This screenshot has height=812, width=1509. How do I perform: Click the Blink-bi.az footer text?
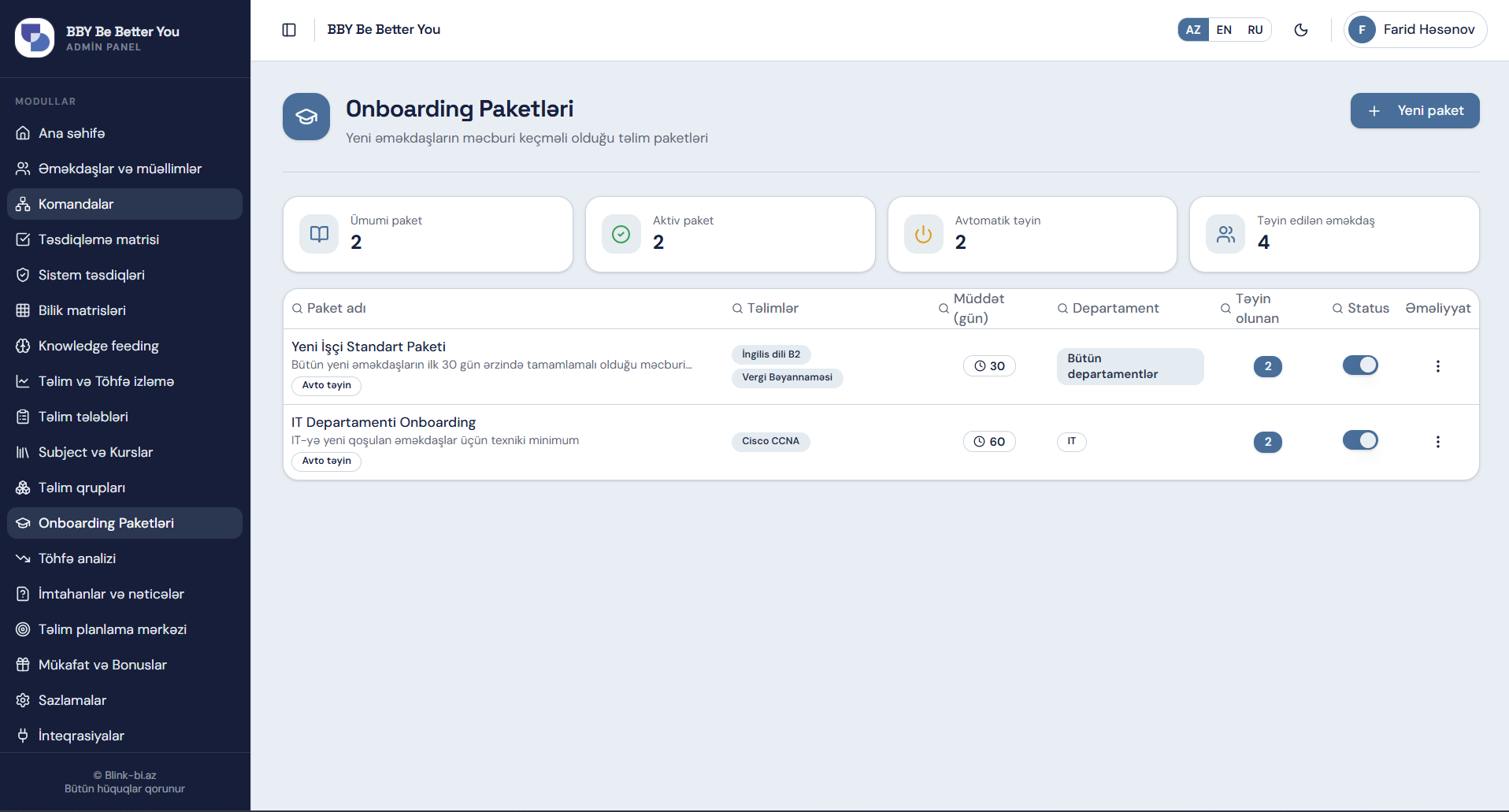coord(124,775)
